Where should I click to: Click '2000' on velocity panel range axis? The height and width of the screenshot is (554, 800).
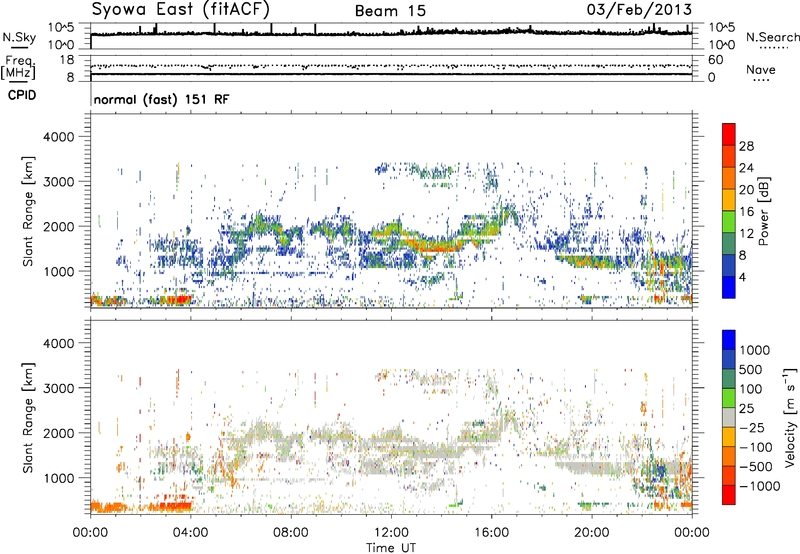[x=58, y=433]
